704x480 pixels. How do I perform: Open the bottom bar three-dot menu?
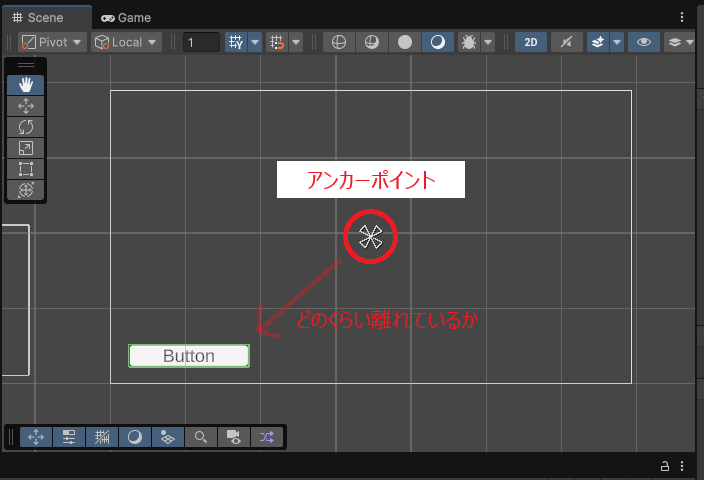pos(682,466)
